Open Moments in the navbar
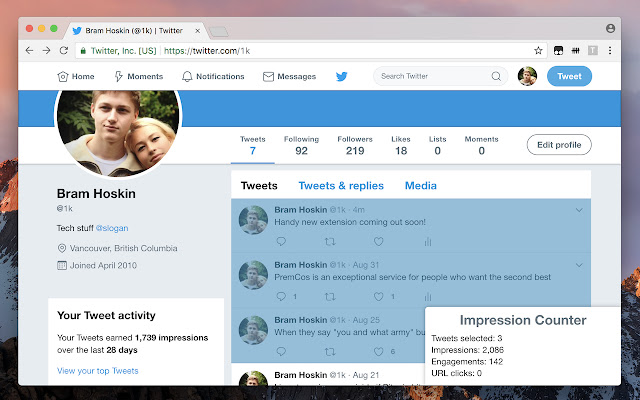640x400 pixels. click(138, 76)
